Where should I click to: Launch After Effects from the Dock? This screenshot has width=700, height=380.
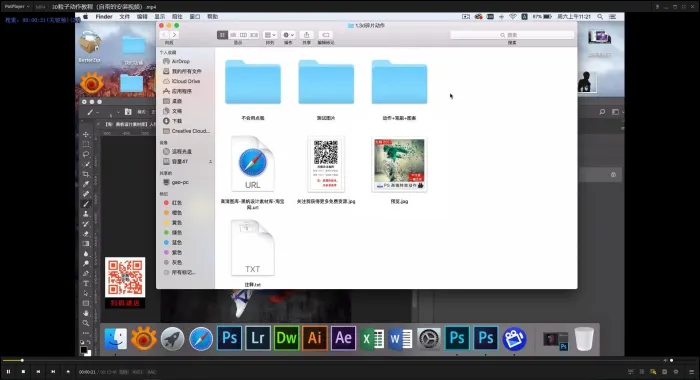click(343, 338)
